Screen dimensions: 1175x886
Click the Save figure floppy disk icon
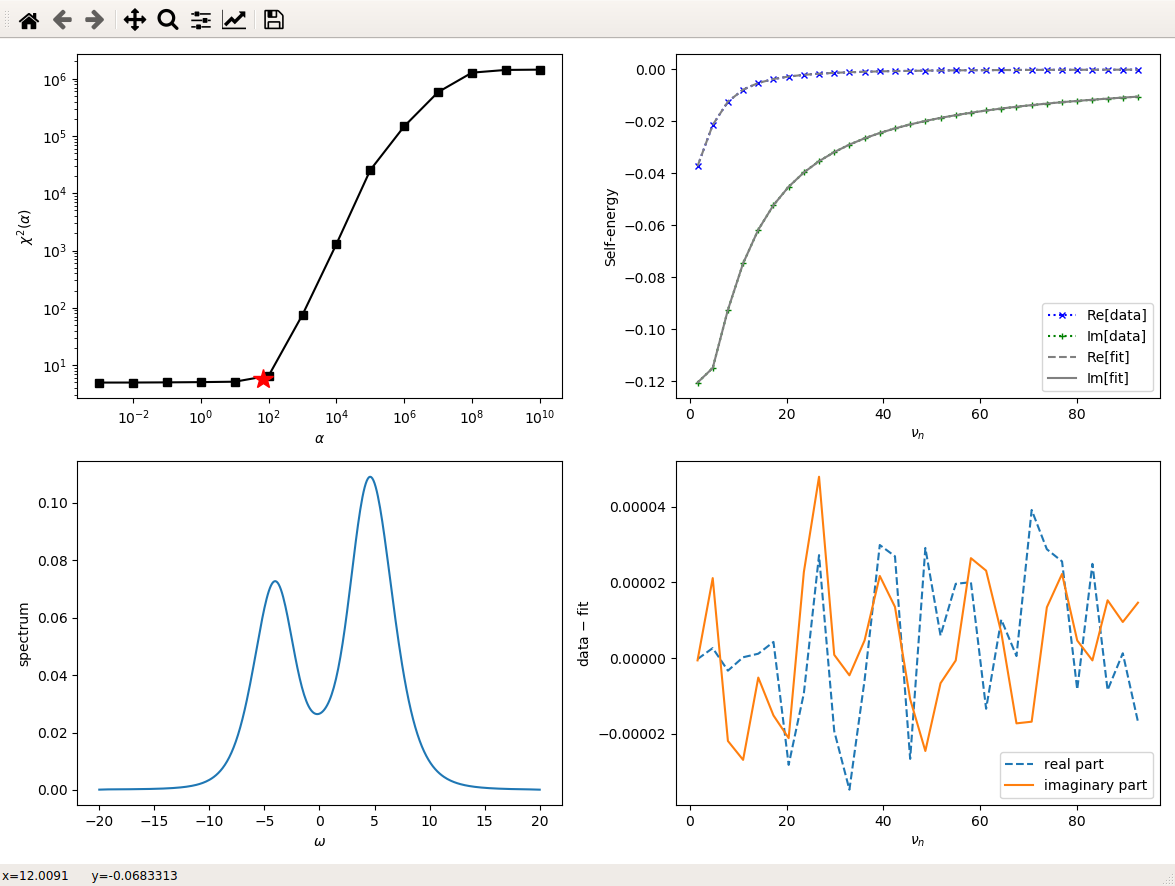point(274,20)
